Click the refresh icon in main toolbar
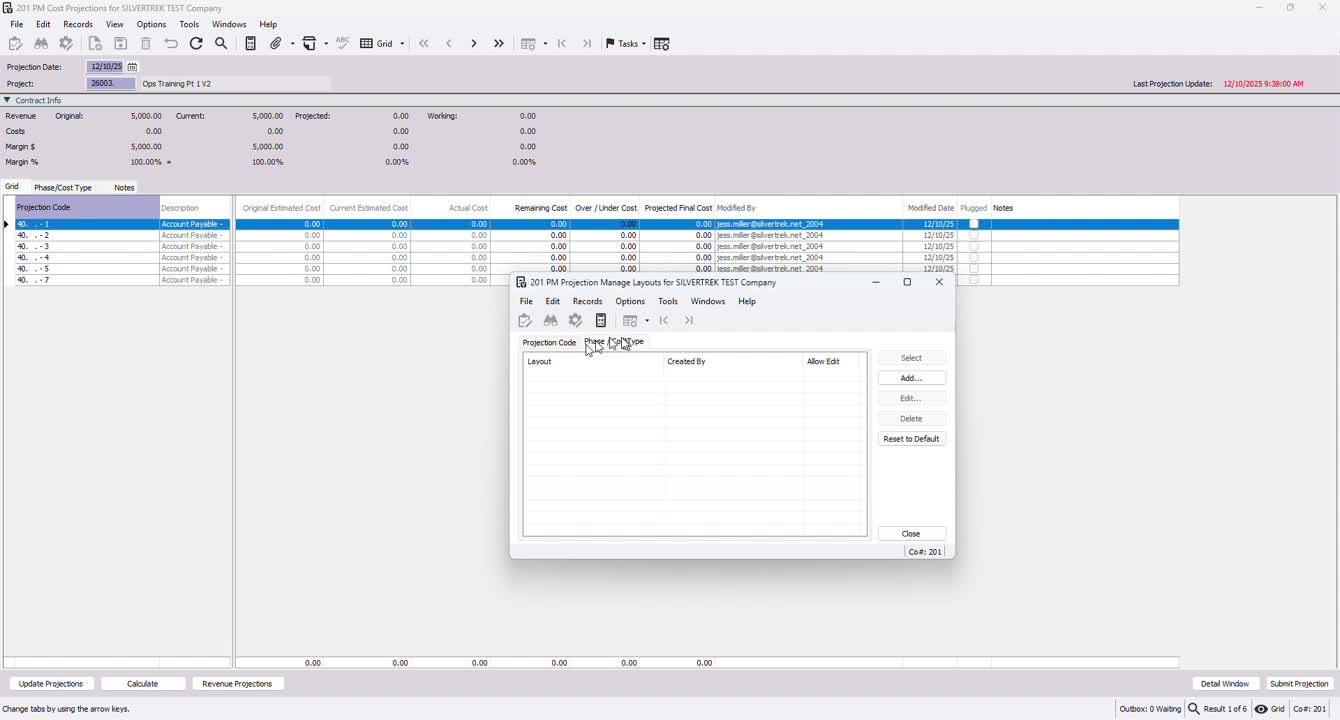The width and height of the screenshot is (1340, 720). (x=196, y=44)
